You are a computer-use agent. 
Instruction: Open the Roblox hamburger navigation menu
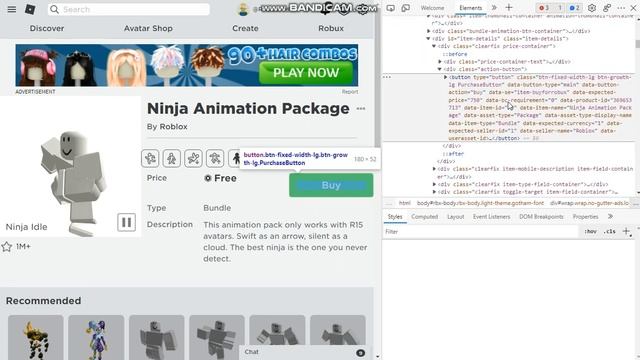click(12, 9)
